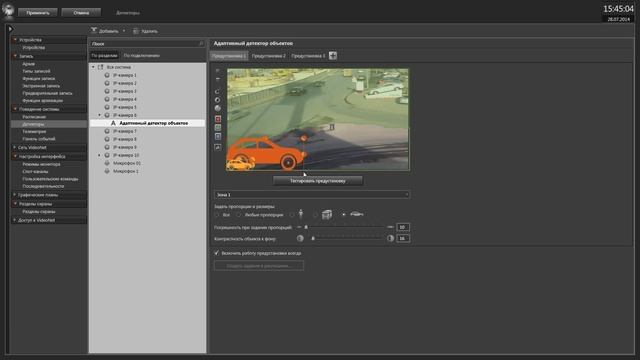Click the Контрастность value field showing 16
Image resolution: width=640 pixels, height=360 pixels.
click(x=403, y=238)
